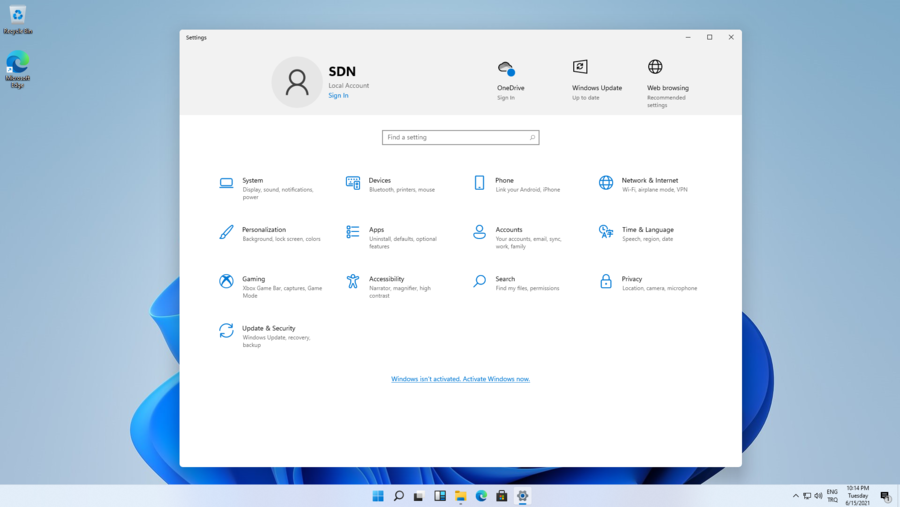Open Windows Update status tile
Image resolution: width=900 pixels, height=507 pixels.
tap(596, 78)
